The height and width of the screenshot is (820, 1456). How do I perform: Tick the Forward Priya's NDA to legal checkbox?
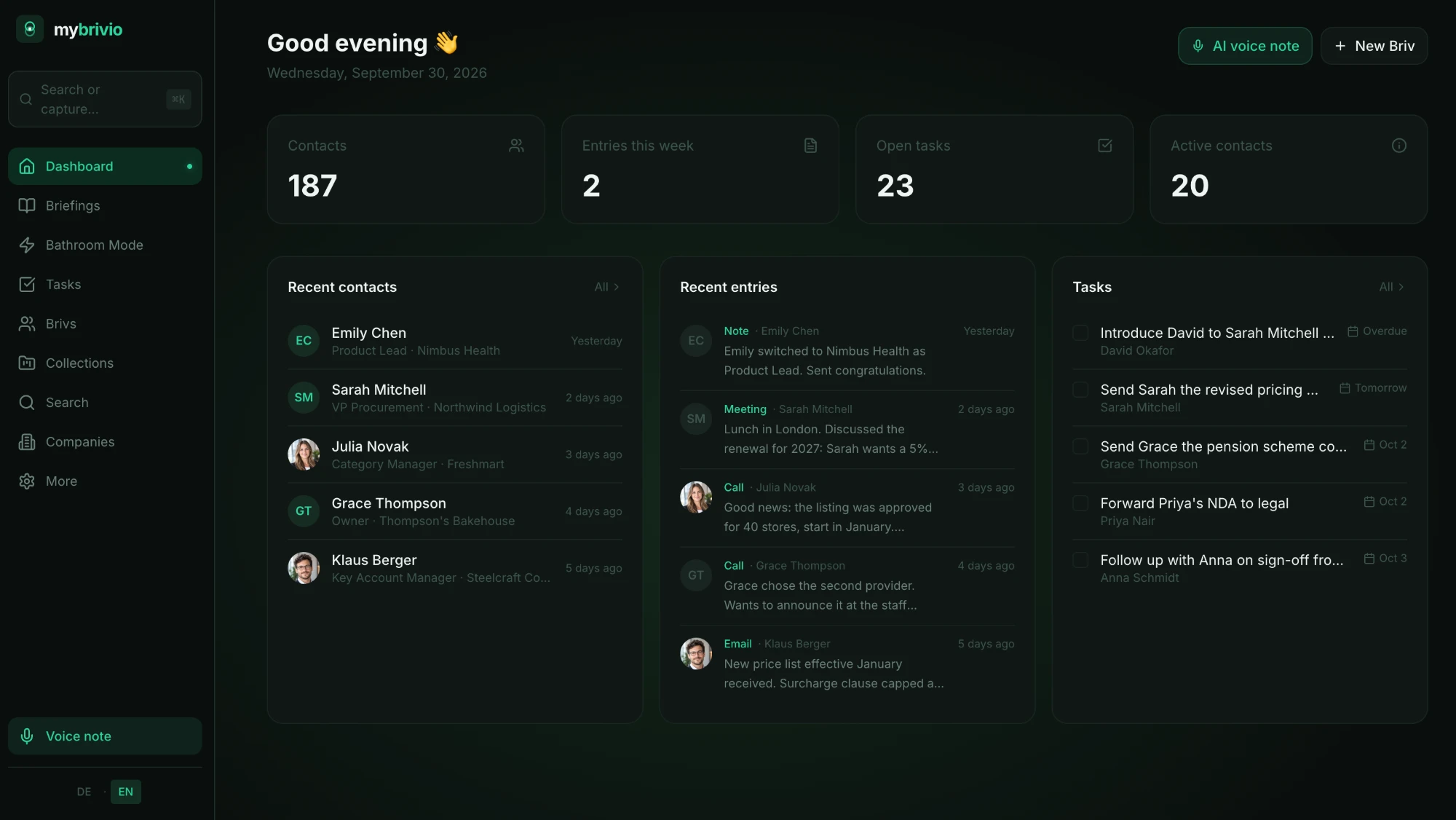[1080, 503]
